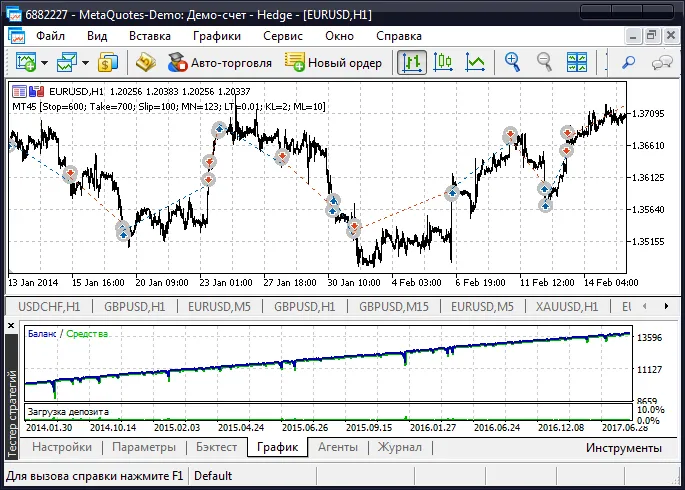Open the profiles icon in toolbar
The image size is (685, 490).
click(x=67, y=63)
